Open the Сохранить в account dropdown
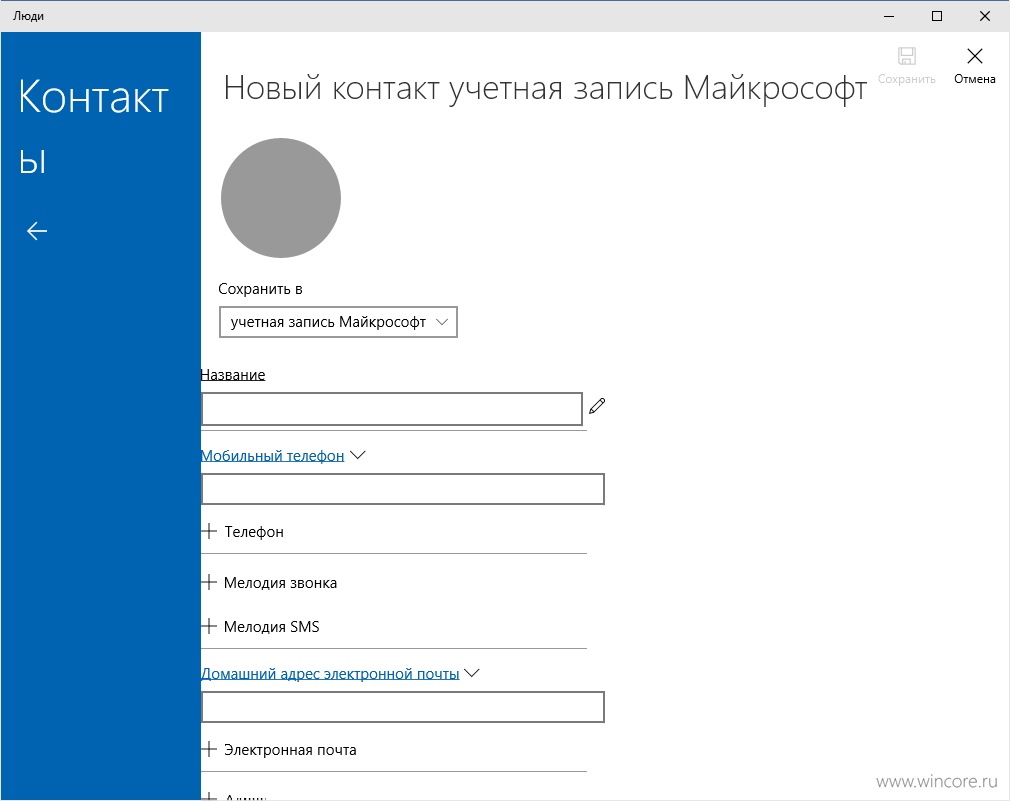 pyautogui.click(x=338, y=322)
